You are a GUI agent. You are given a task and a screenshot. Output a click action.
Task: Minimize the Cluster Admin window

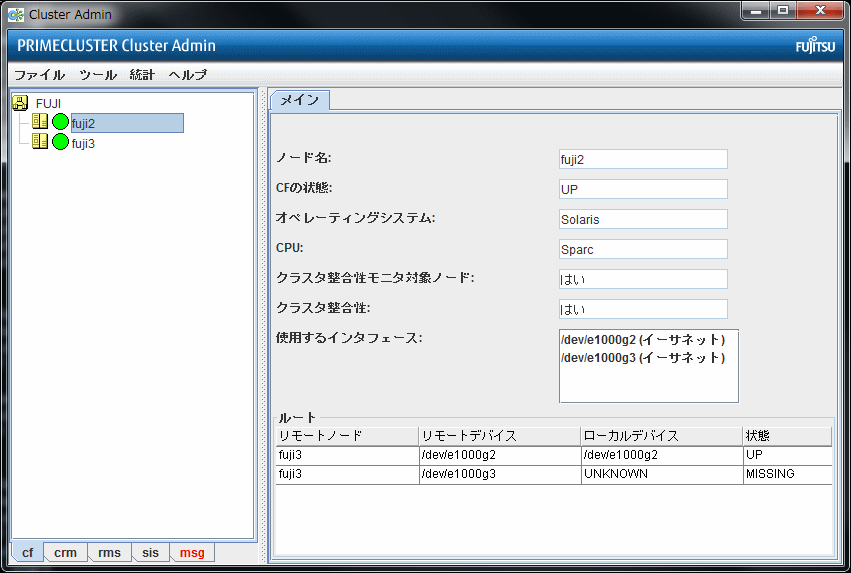tap(755, 10)
